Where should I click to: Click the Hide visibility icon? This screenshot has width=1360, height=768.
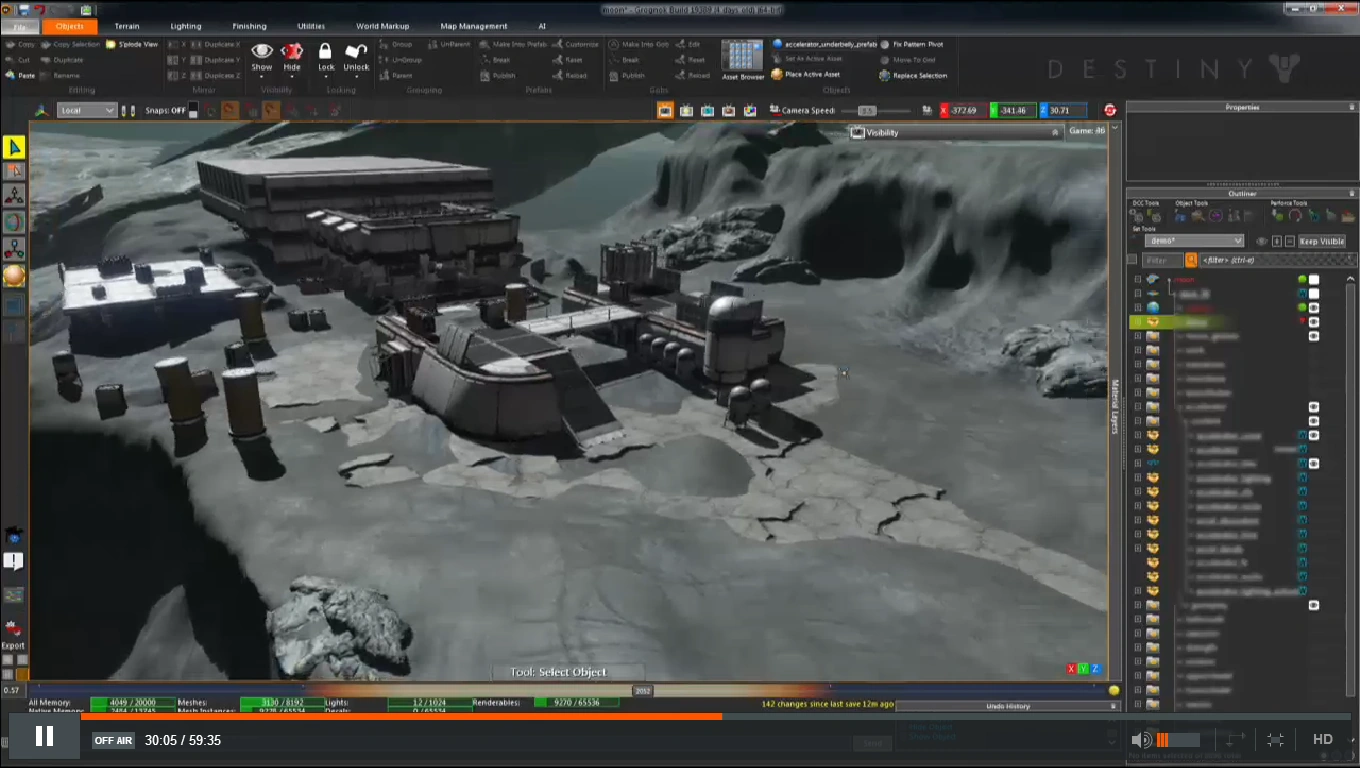click(x=292, y=51)
